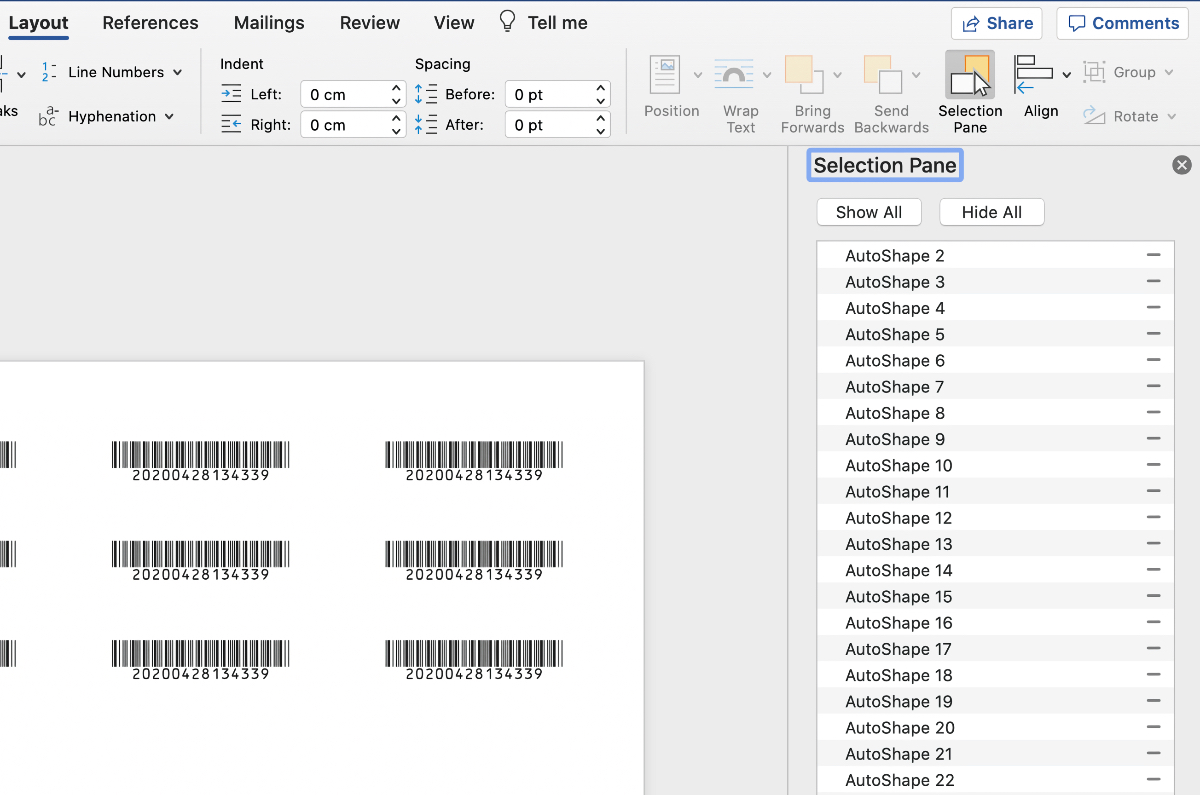The image size is (1200, 795).
Task: Select AutoShape 18 in the list
Action: tap(995, 675)
